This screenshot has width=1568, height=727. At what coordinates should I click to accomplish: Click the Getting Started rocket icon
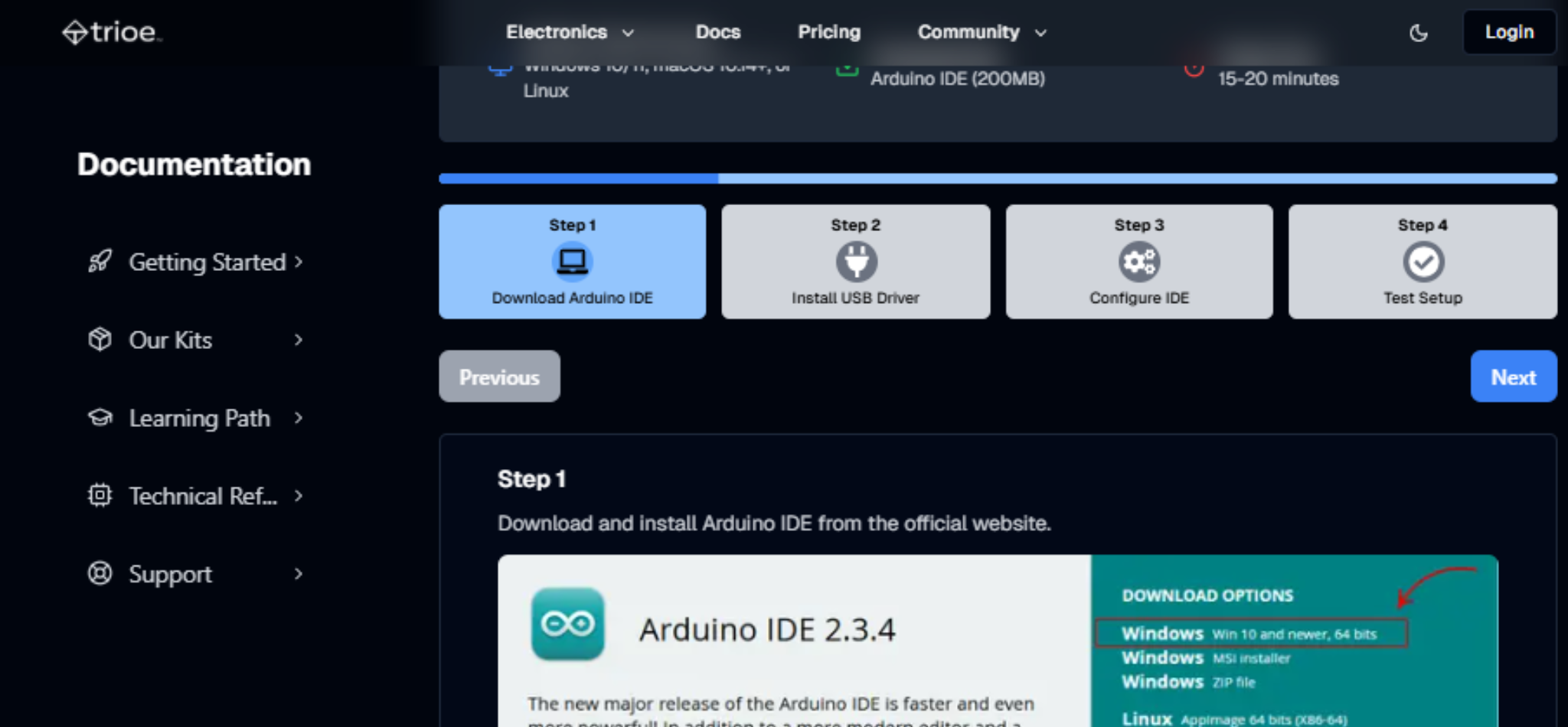100,262
